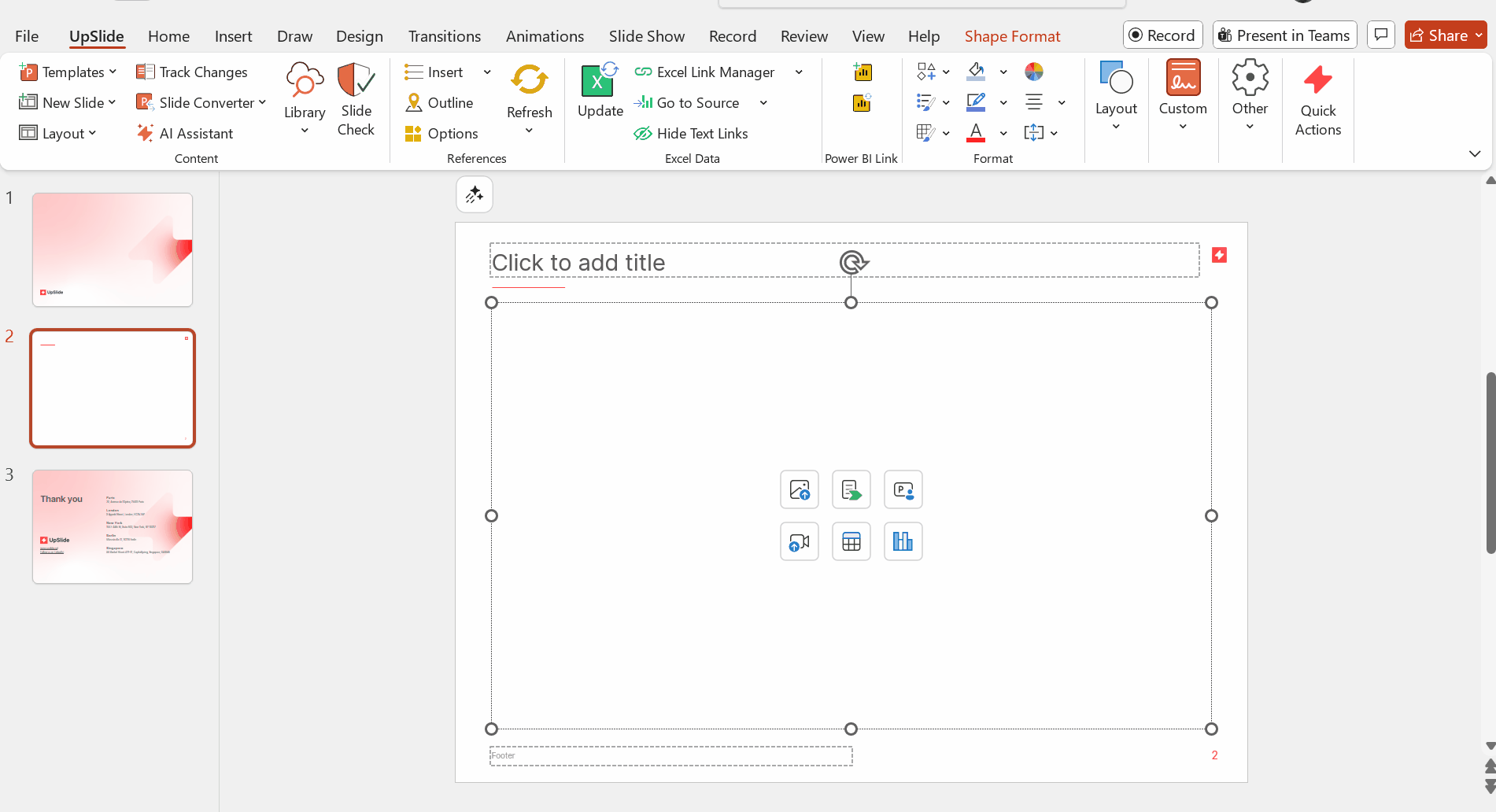Select the Thank you slide thumbnail
This screenshot has width=1496, height=812.
pyautogui.click(x=113, y=526)
